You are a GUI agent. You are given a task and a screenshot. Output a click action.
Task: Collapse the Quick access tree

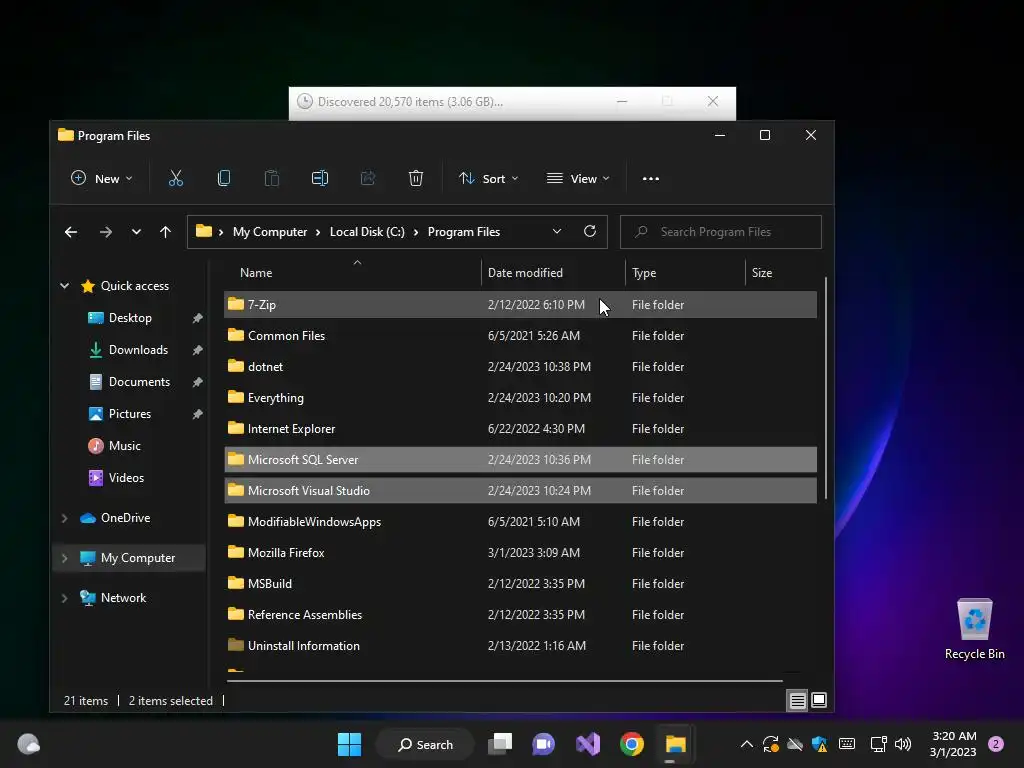(65, 285)
